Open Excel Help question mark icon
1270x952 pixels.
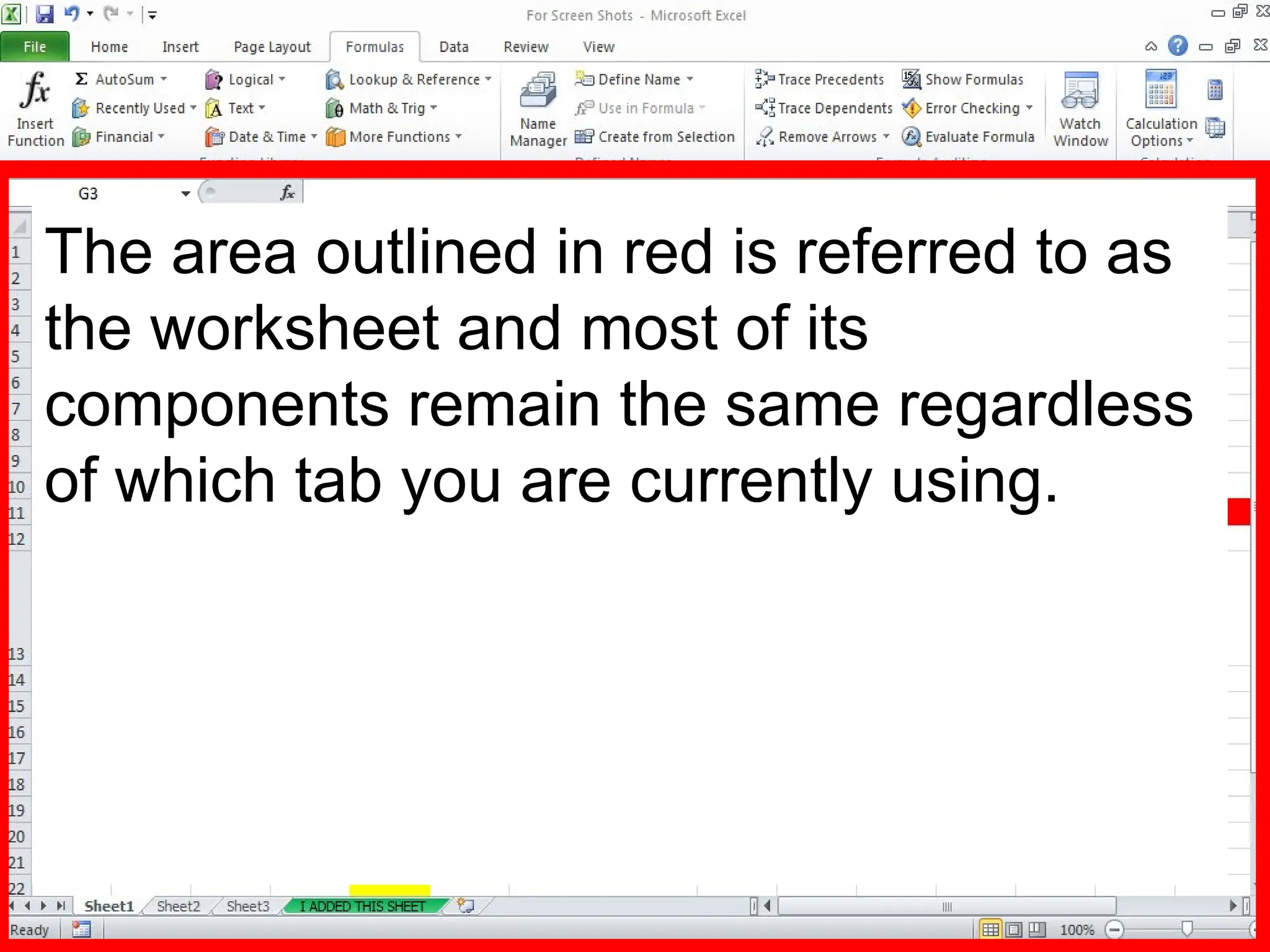1177,46
